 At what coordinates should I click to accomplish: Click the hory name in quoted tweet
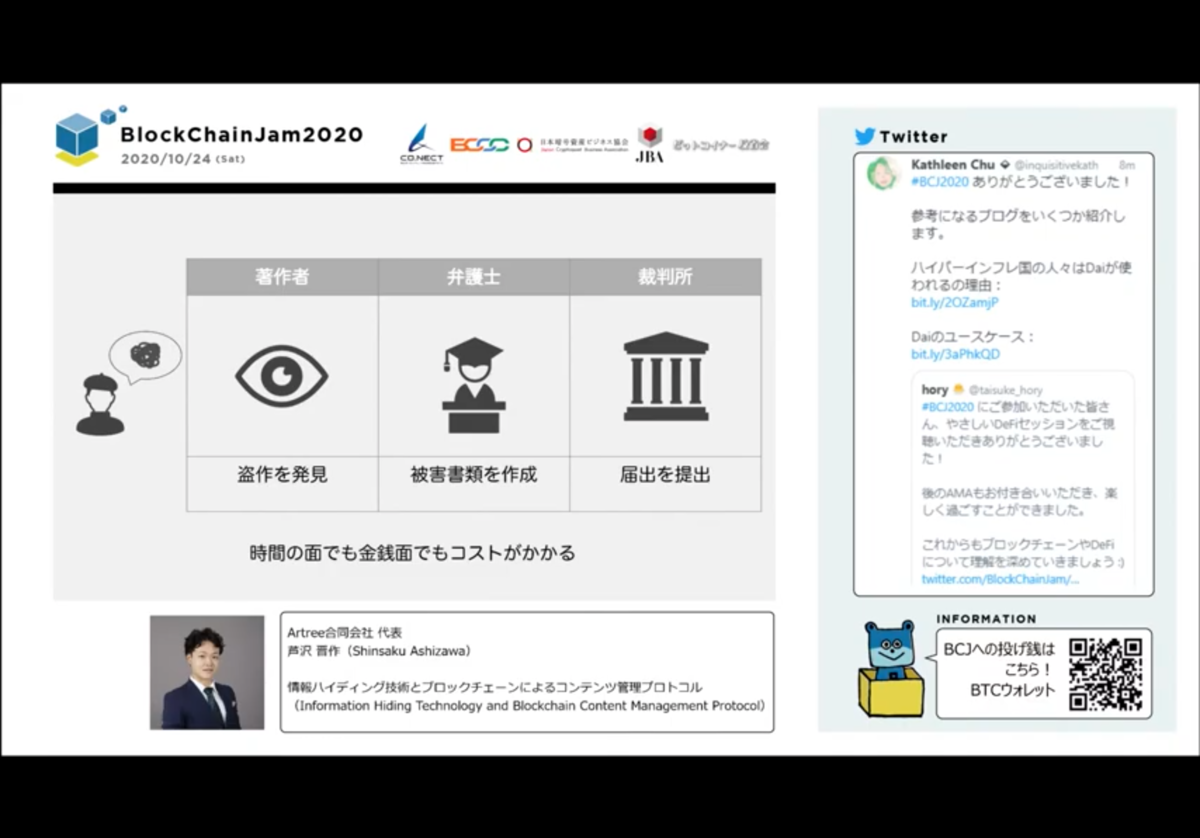point(935,390)
